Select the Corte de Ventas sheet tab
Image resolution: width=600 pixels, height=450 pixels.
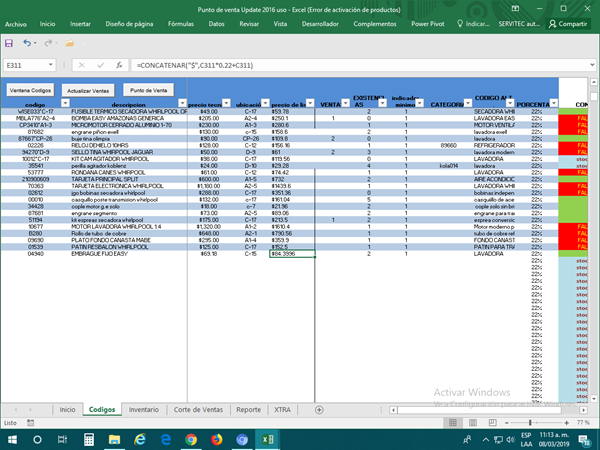198,410
